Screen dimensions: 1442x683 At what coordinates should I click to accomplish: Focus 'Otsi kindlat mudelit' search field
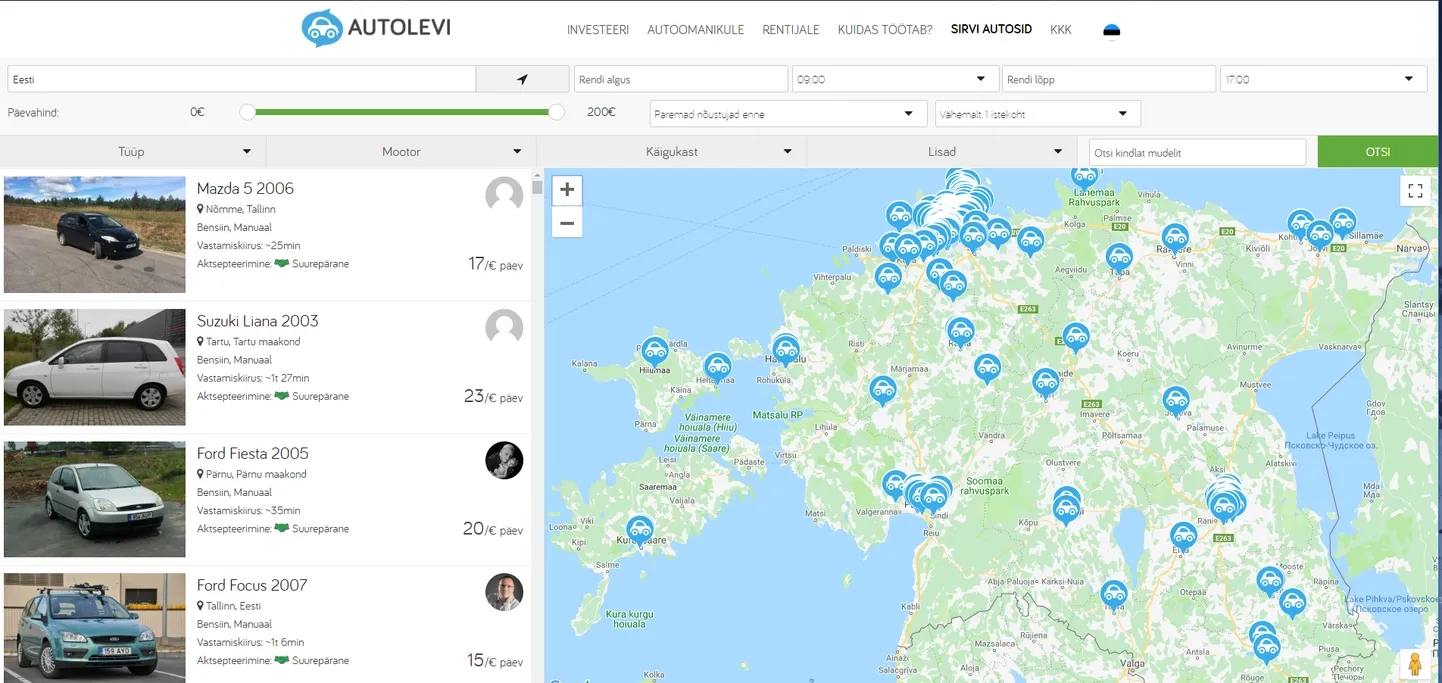tap(1197, 152)
